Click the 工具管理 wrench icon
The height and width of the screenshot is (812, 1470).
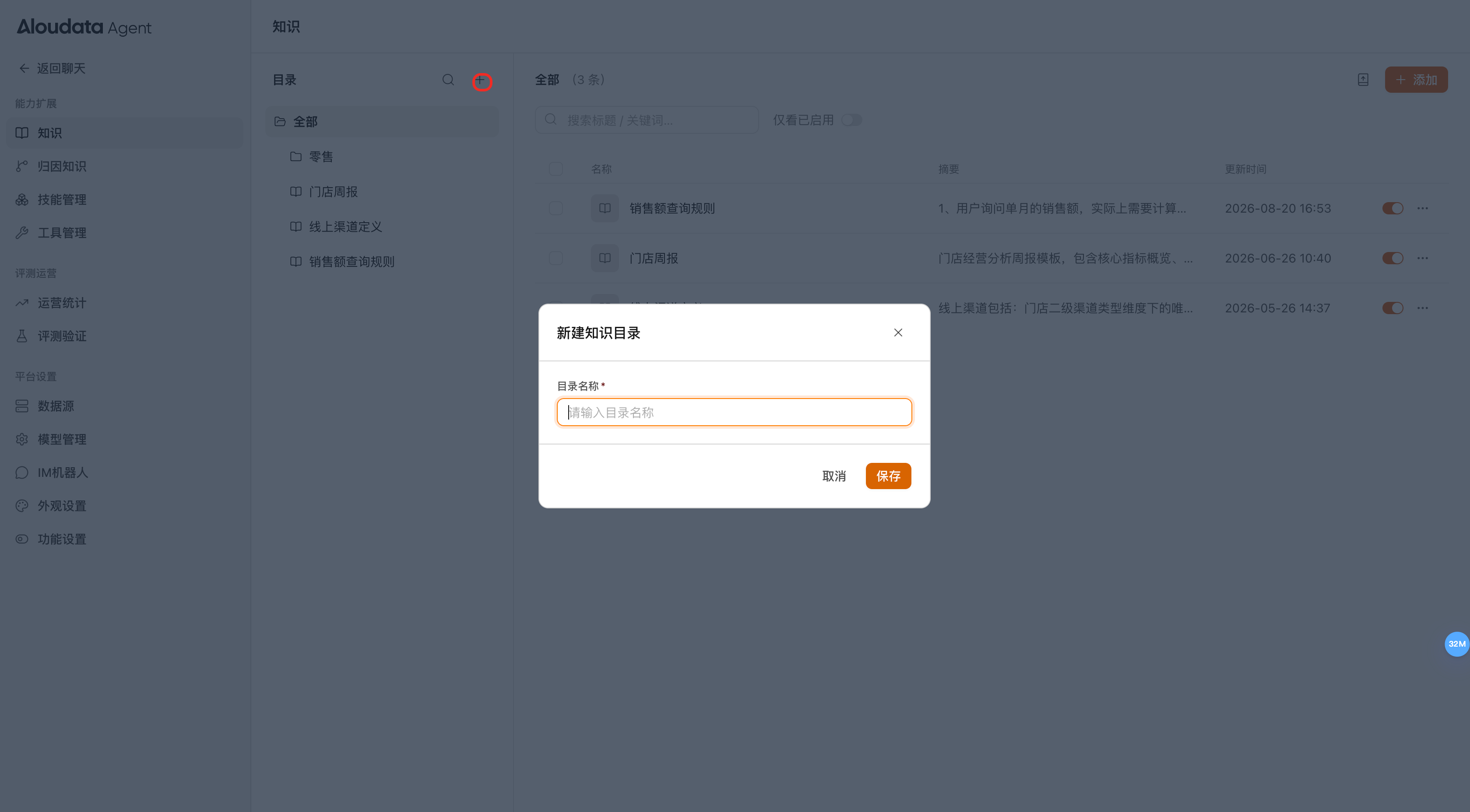[x=22, y=233]
